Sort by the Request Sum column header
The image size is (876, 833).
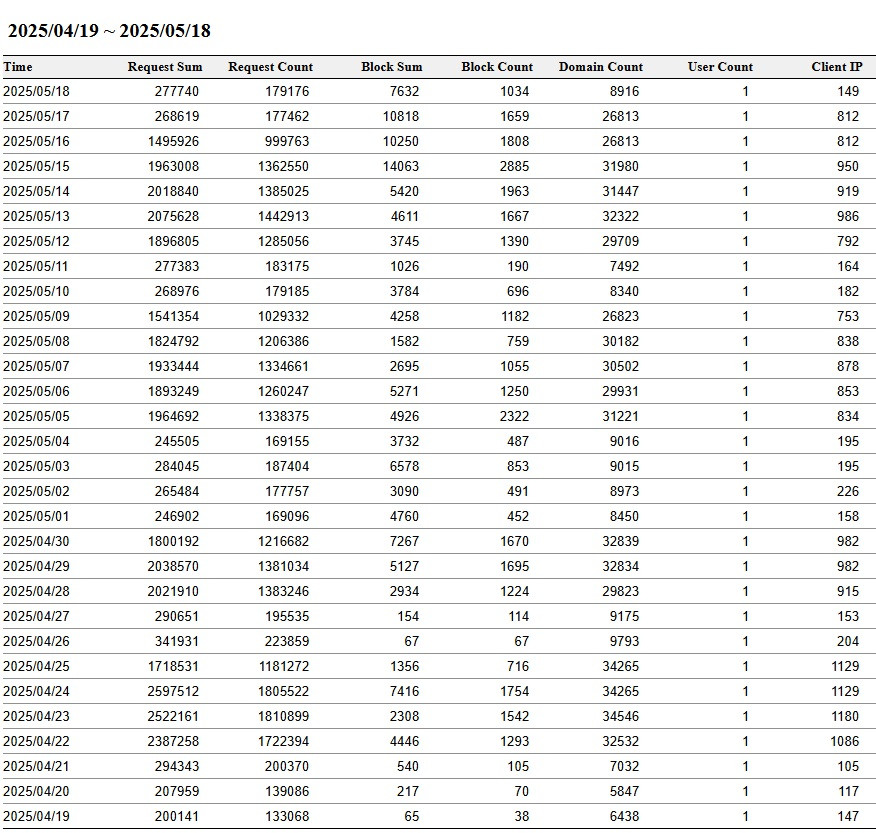pyautogui.click(x=165, y=67)
